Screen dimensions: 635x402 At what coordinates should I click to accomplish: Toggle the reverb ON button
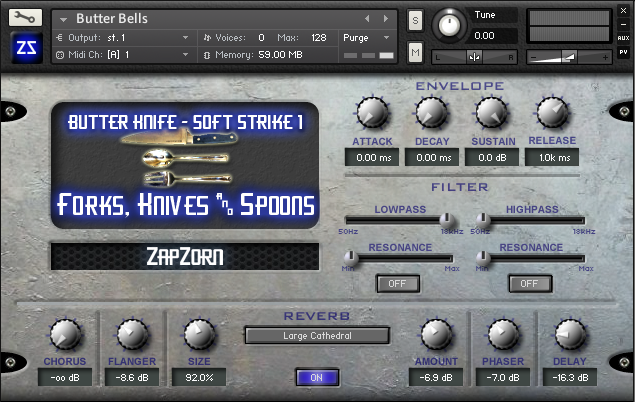[317, 376]
